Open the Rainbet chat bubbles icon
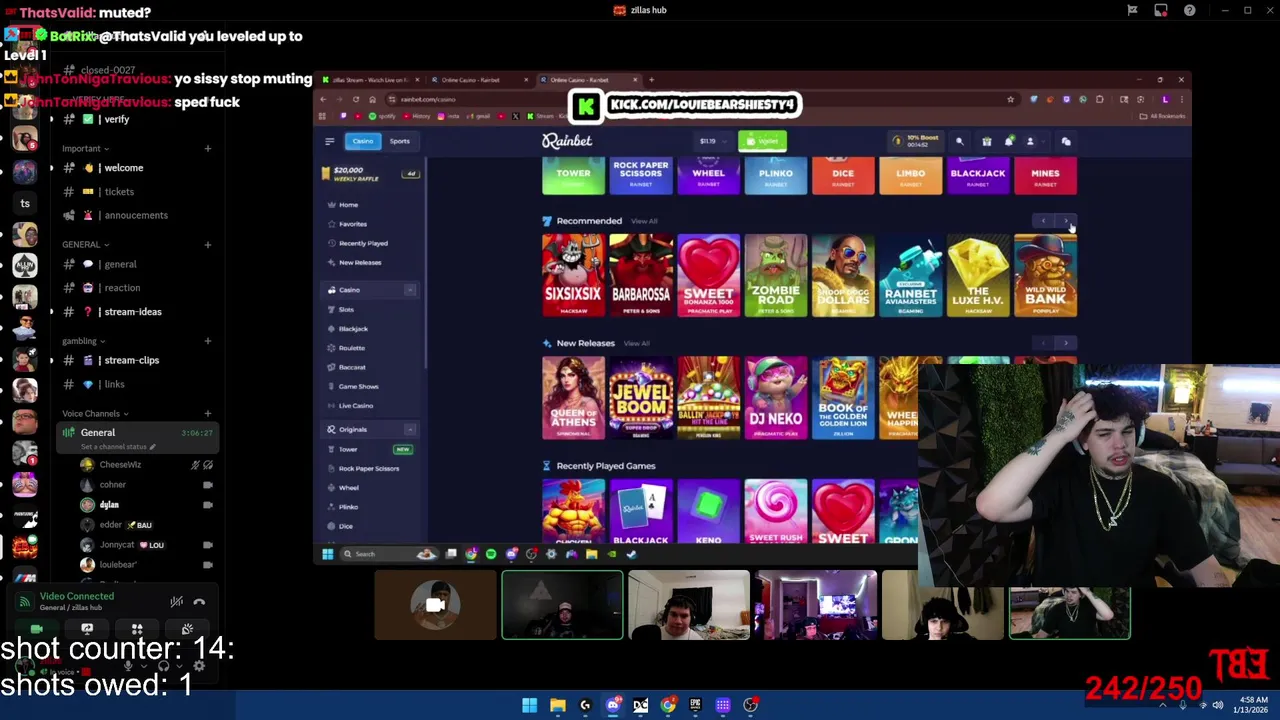 [1066, 141]
